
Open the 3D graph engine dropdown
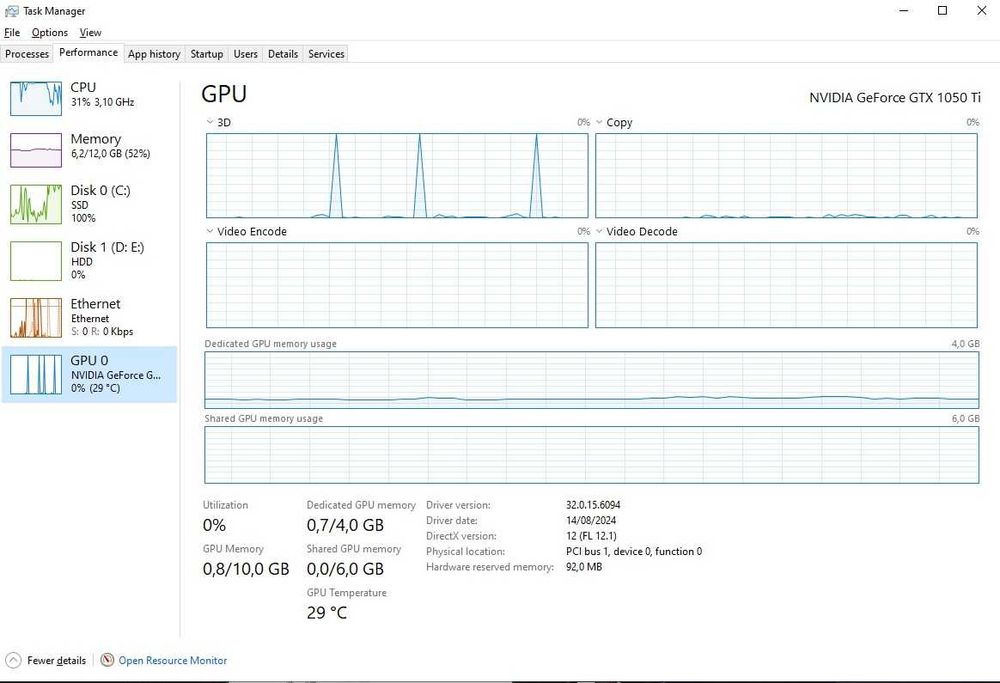(210, 122)
